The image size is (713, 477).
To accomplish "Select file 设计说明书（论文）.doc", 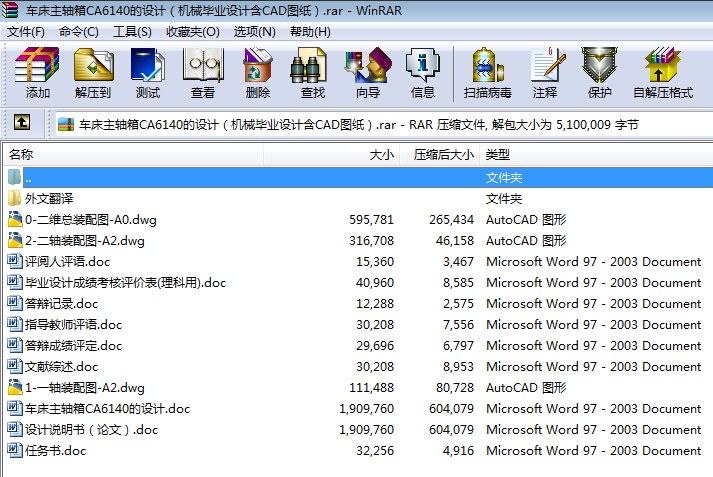I will click(91, 429).
